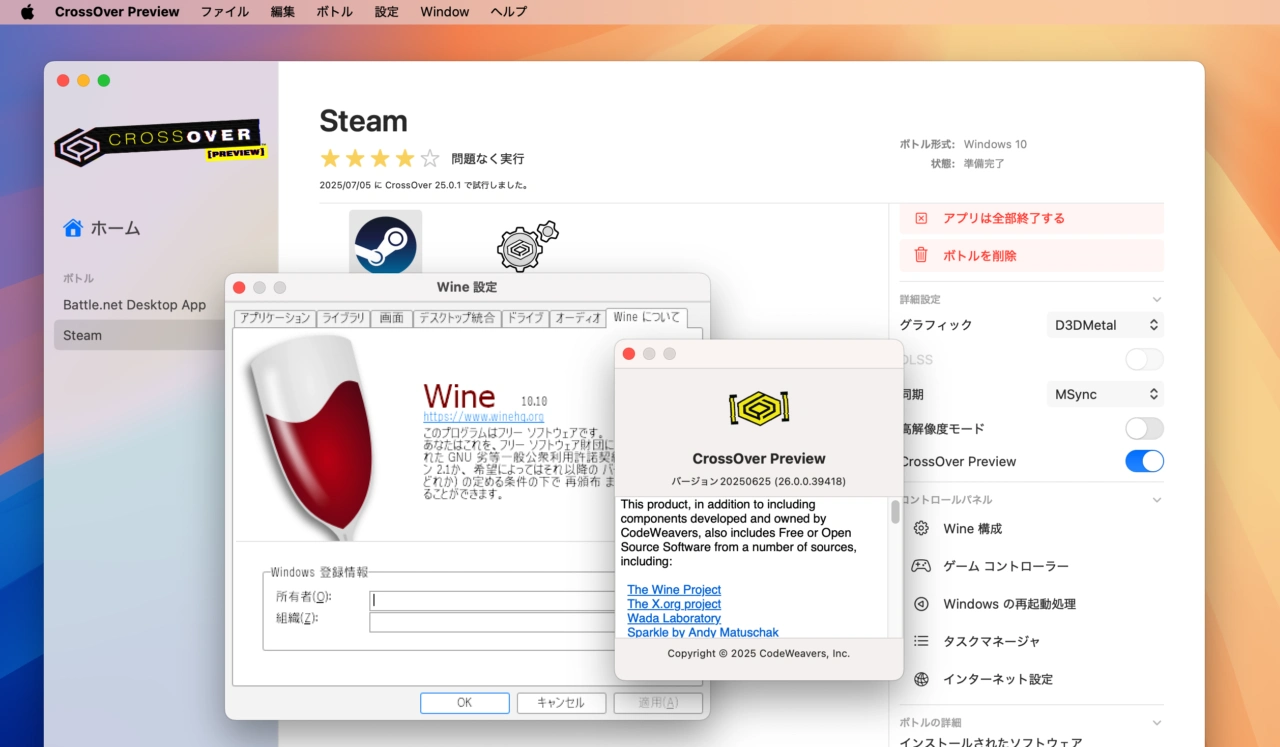Toggle the DLSS switch

click(1144, 360)
